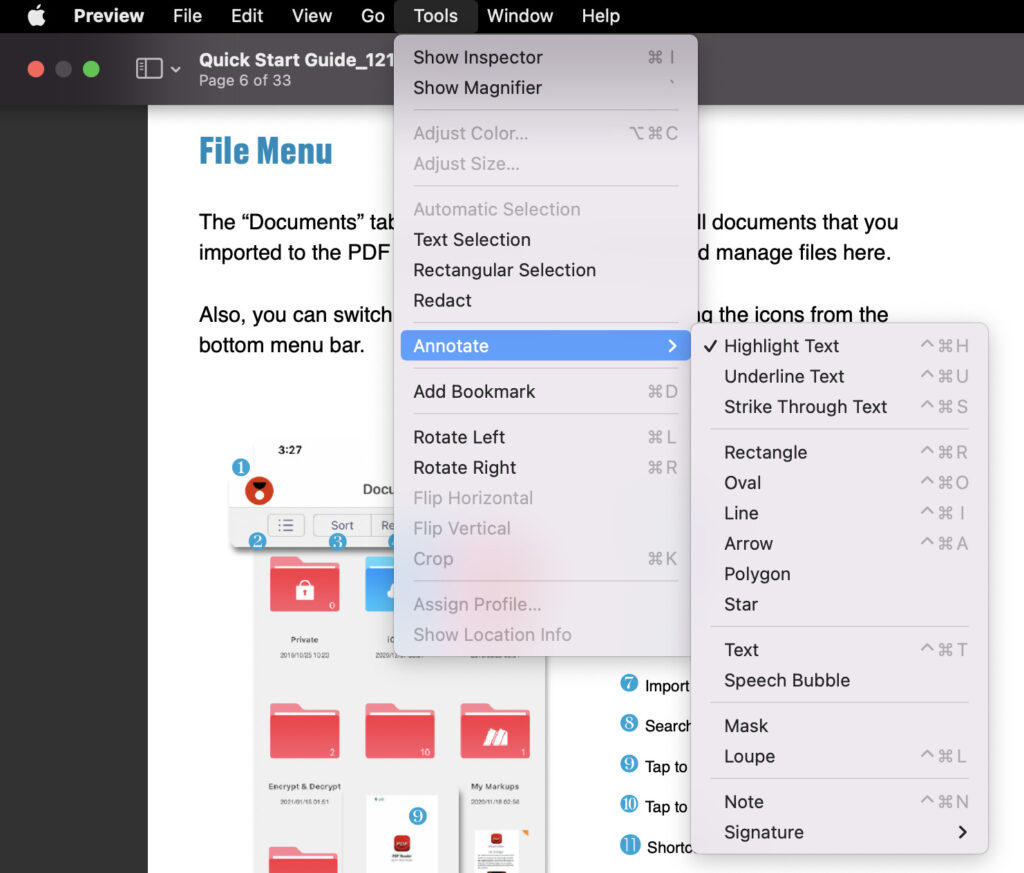Expand the sidebar view options chevron
Viewport: 1024px width, 873px height.
click(x=176, y=69)
